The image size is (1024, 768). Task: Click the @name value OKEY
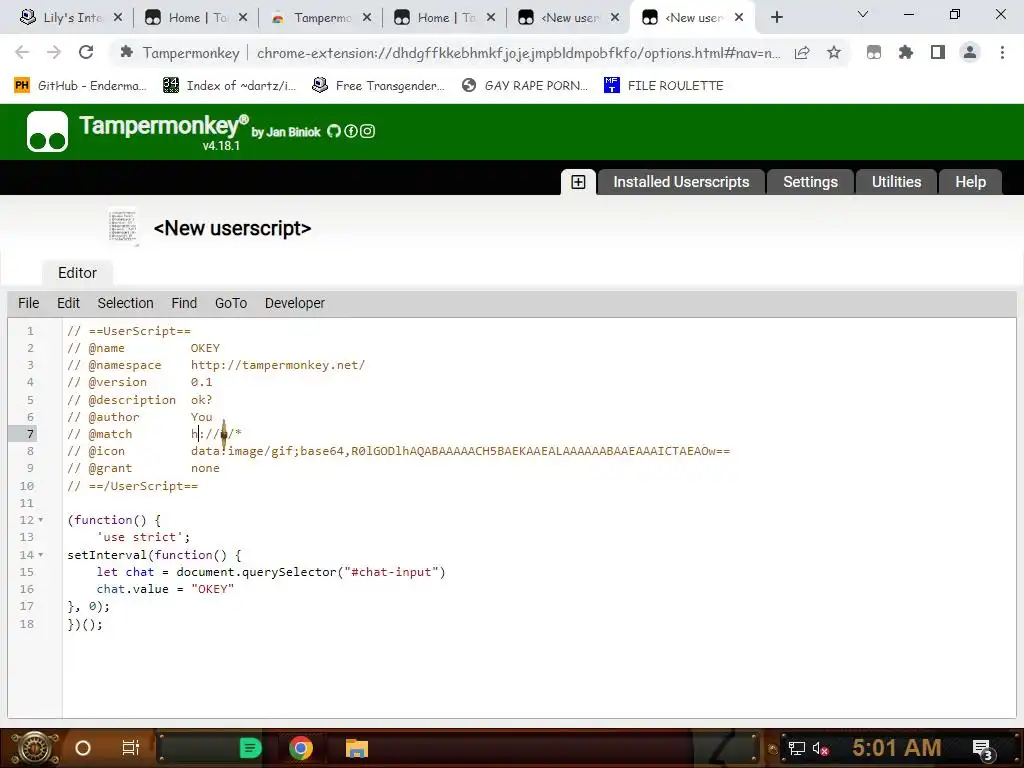(205, 348)
